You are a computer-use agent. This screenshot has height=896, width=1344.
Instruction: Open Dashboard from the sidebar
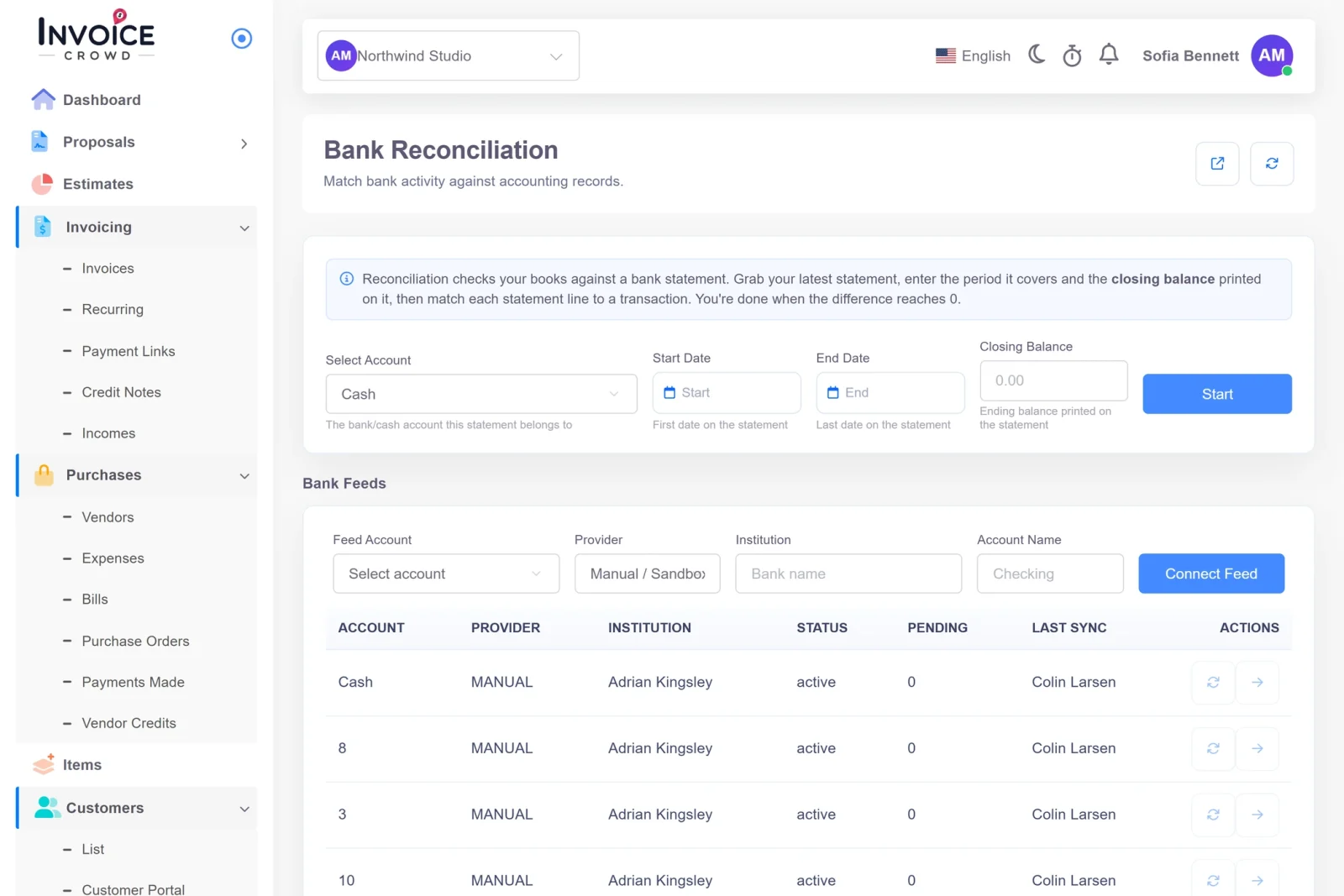[102, 100]
